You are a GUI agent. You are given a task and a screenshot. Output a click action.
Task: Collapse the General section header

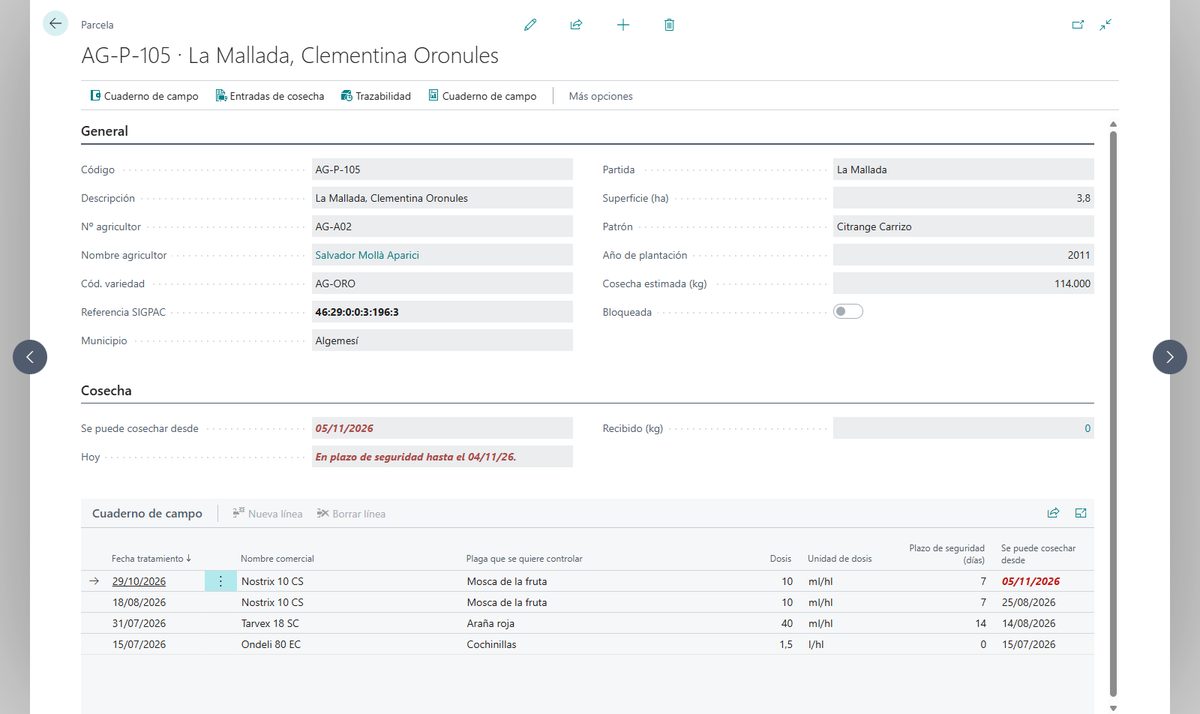104,131
